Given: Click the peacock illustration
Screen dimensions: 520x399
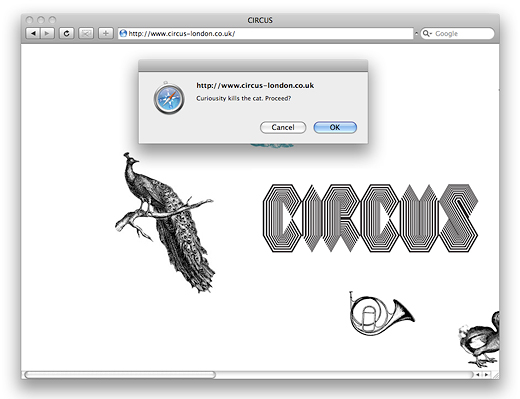Looking at the screenshot, I should [x=165, y=223].
